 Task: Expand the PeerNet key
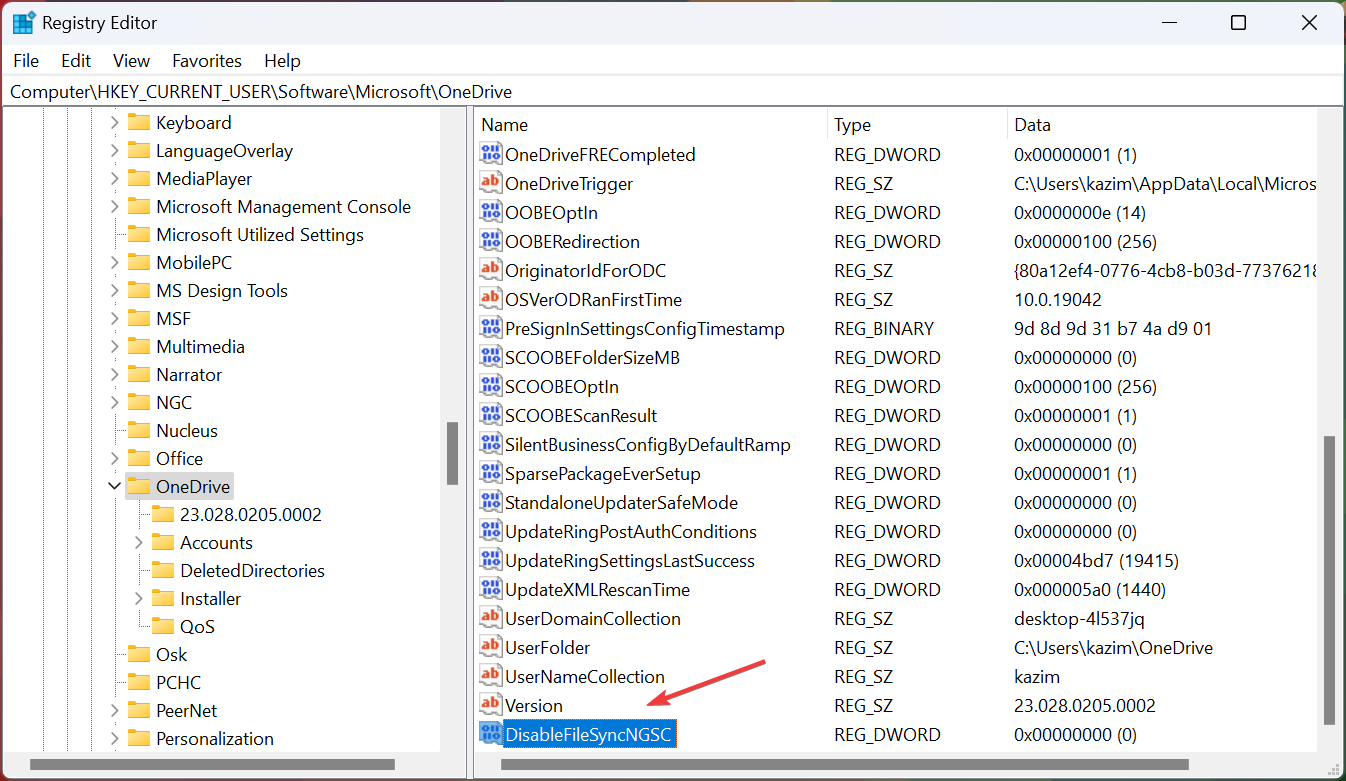pyautogui.click(x=114, y=711)
